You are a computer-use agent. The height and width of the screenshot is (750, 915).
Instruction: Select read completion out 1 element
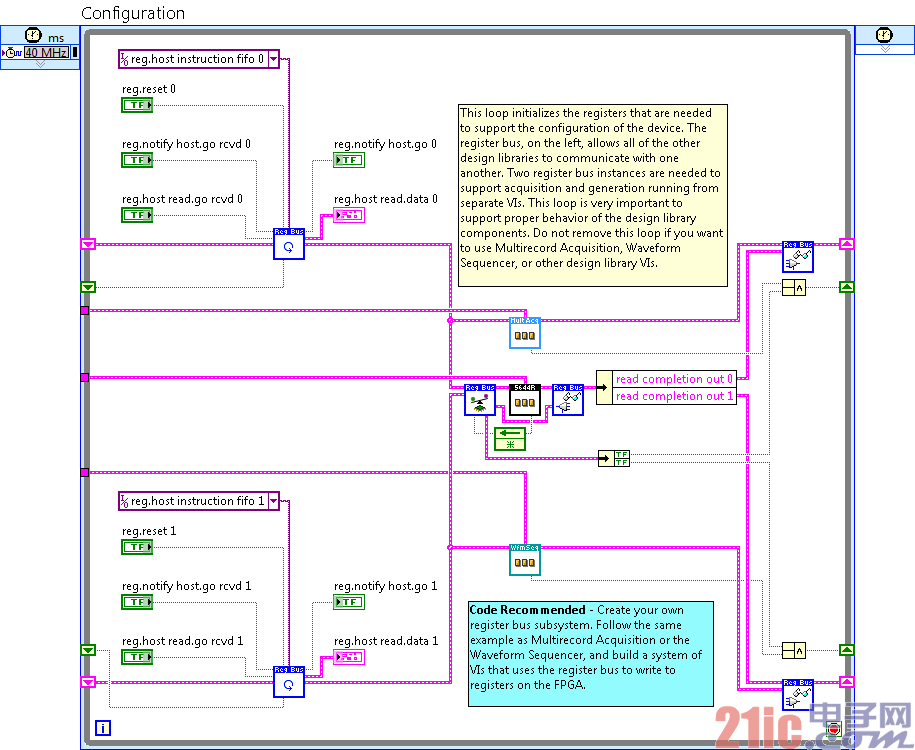point(674,396)
